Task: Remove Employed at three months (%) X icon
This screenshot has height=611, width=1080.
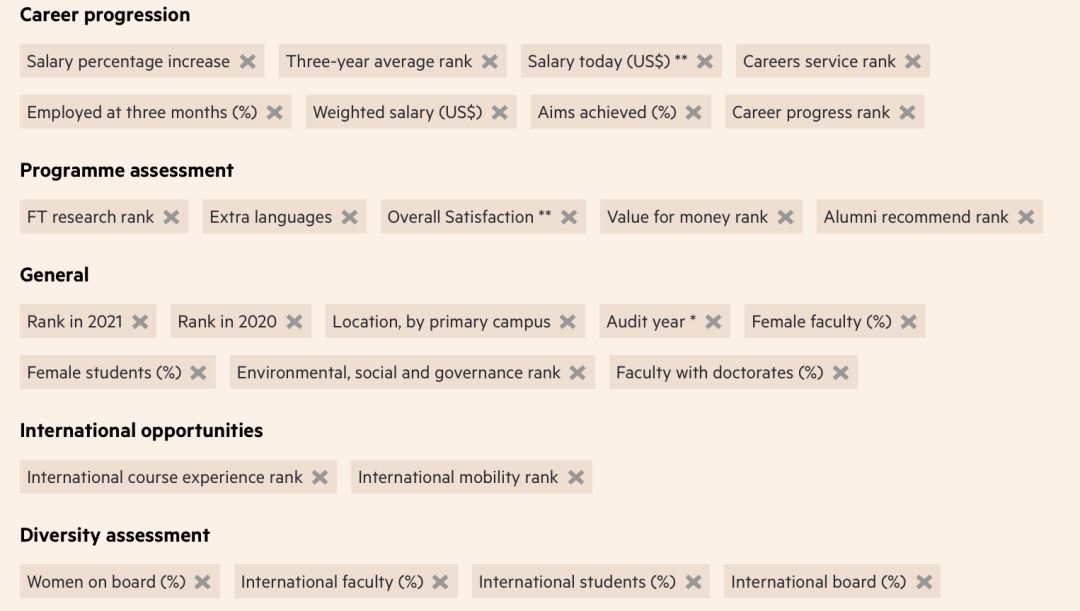Action: [274, 112]
